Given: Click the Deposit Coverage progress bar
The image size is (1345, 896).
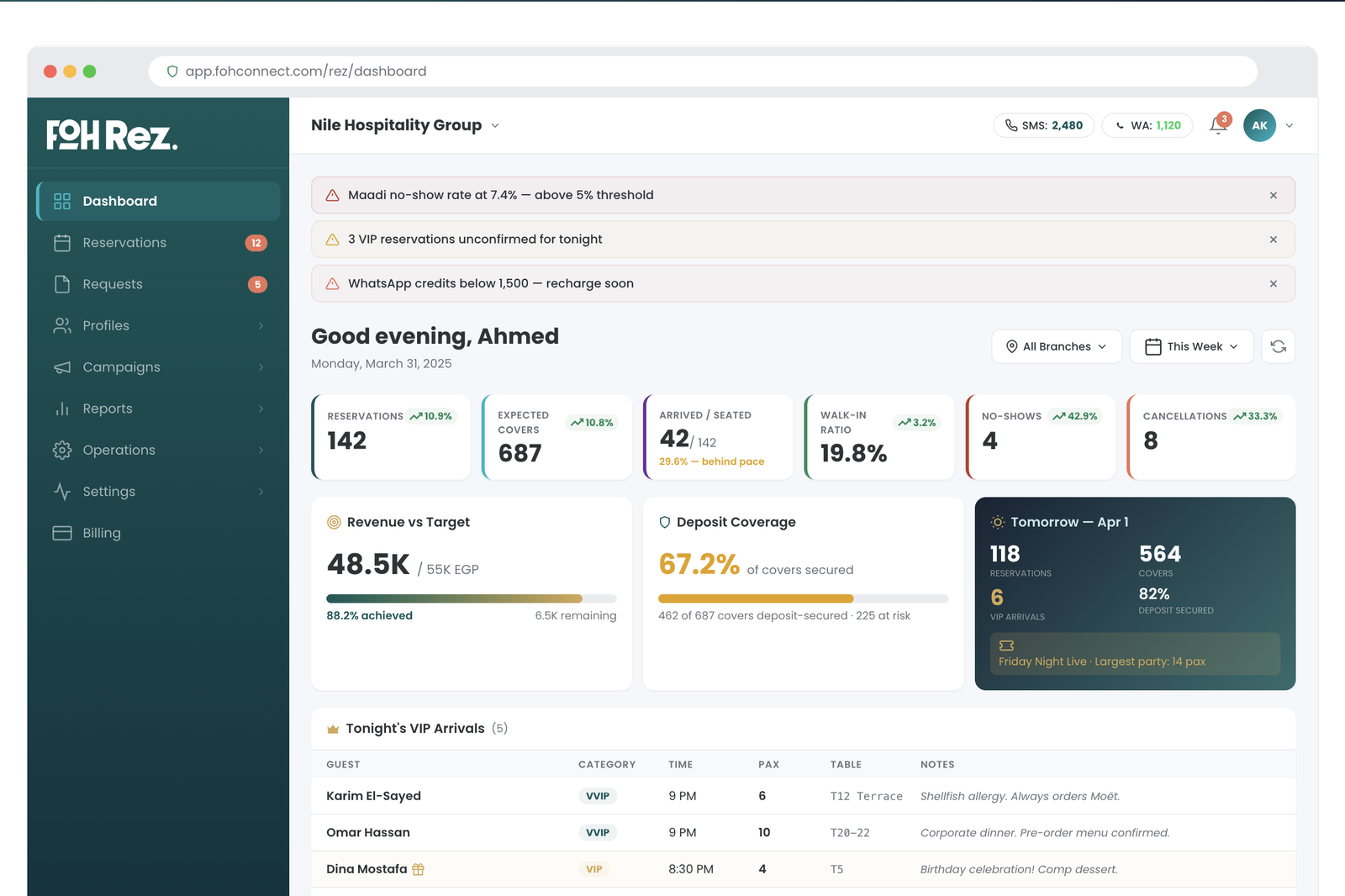Looking at the screenshot, I should [x=803, y=598].
